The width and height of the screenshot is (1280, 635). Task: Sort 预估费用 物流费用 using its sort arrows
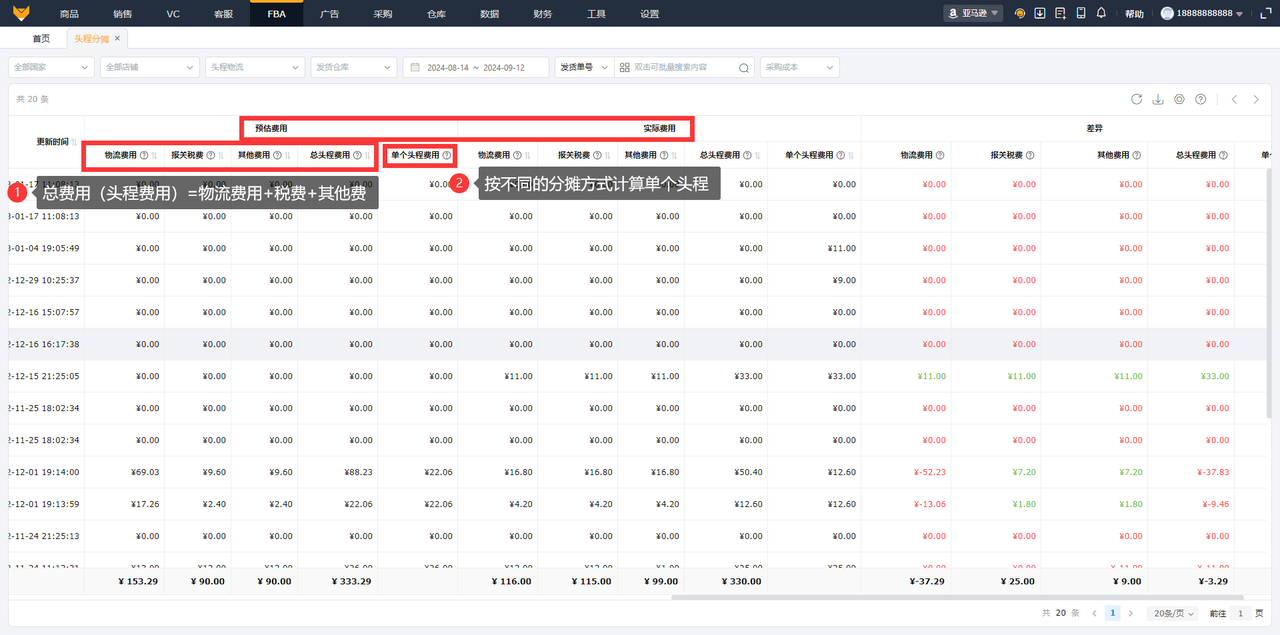click(x=155, y=155)
